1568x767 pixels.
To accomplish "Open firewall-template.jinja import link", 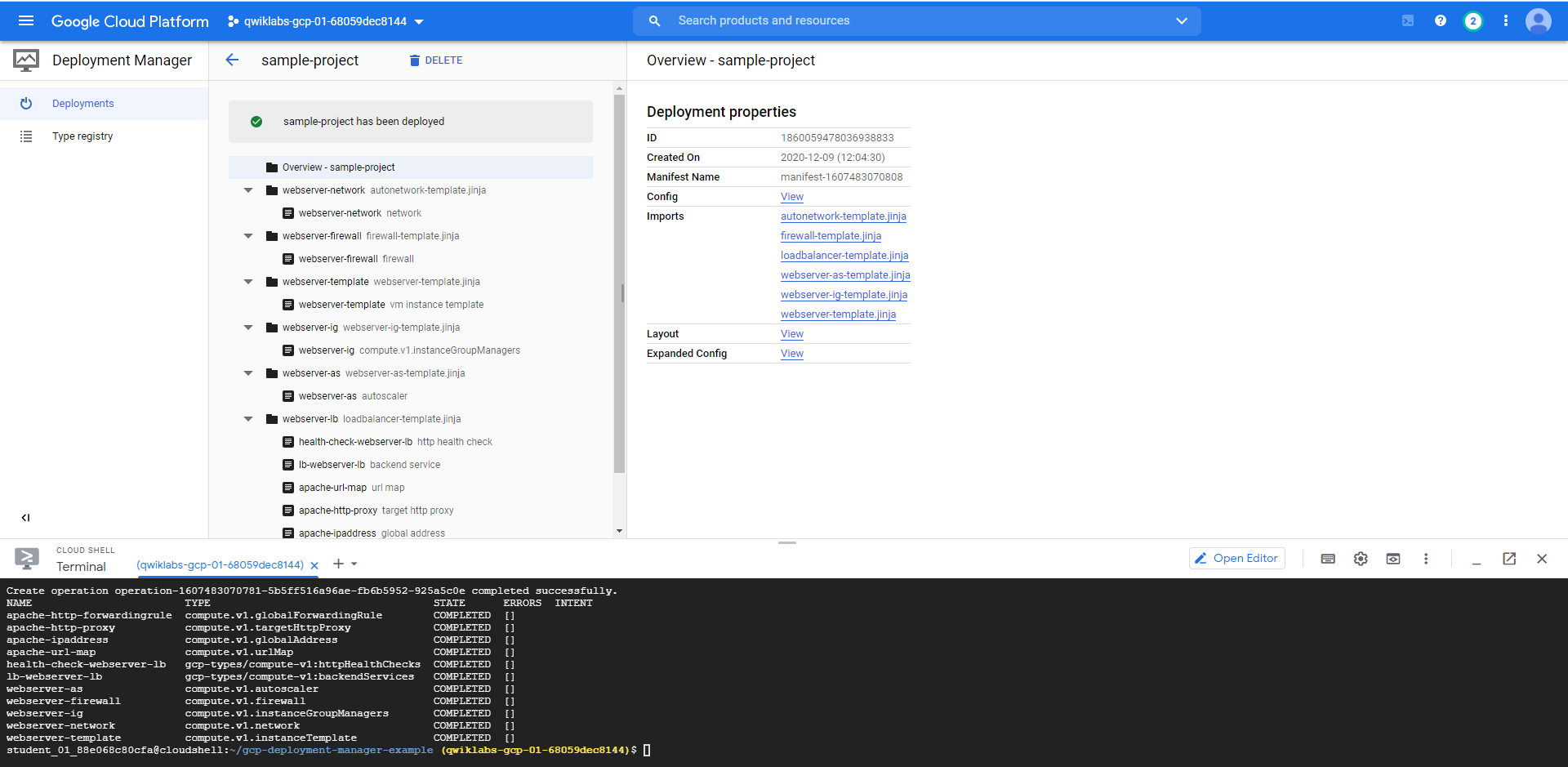I will [x=831, y=236].
